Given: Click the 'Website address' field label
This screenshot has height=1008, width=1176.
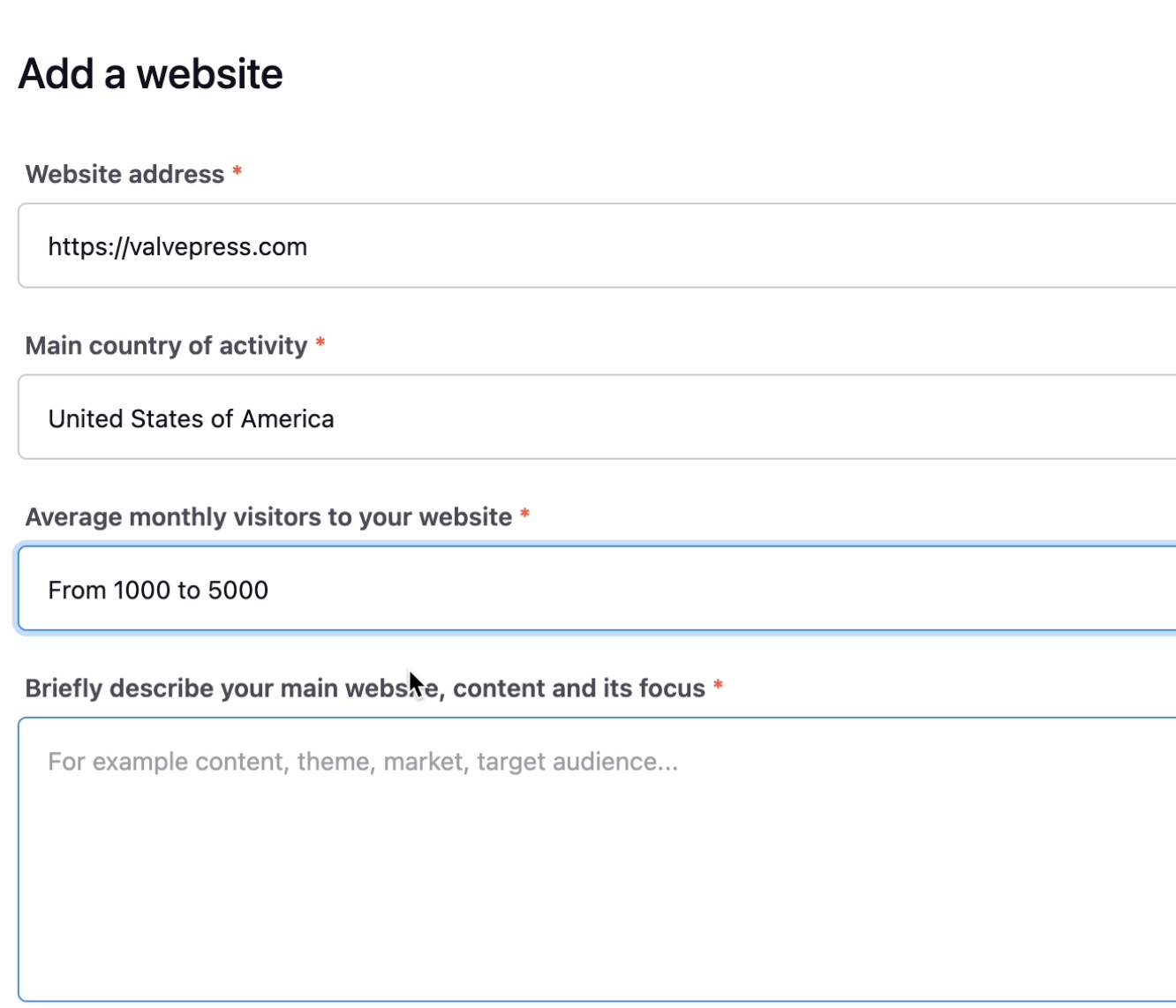Looking at the screenshot, I should pyautogui.click(x=124, y=175).
